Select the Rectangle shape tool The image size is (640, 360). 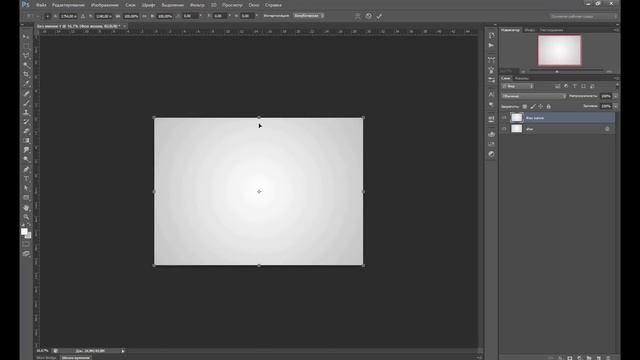coord(26,198)
